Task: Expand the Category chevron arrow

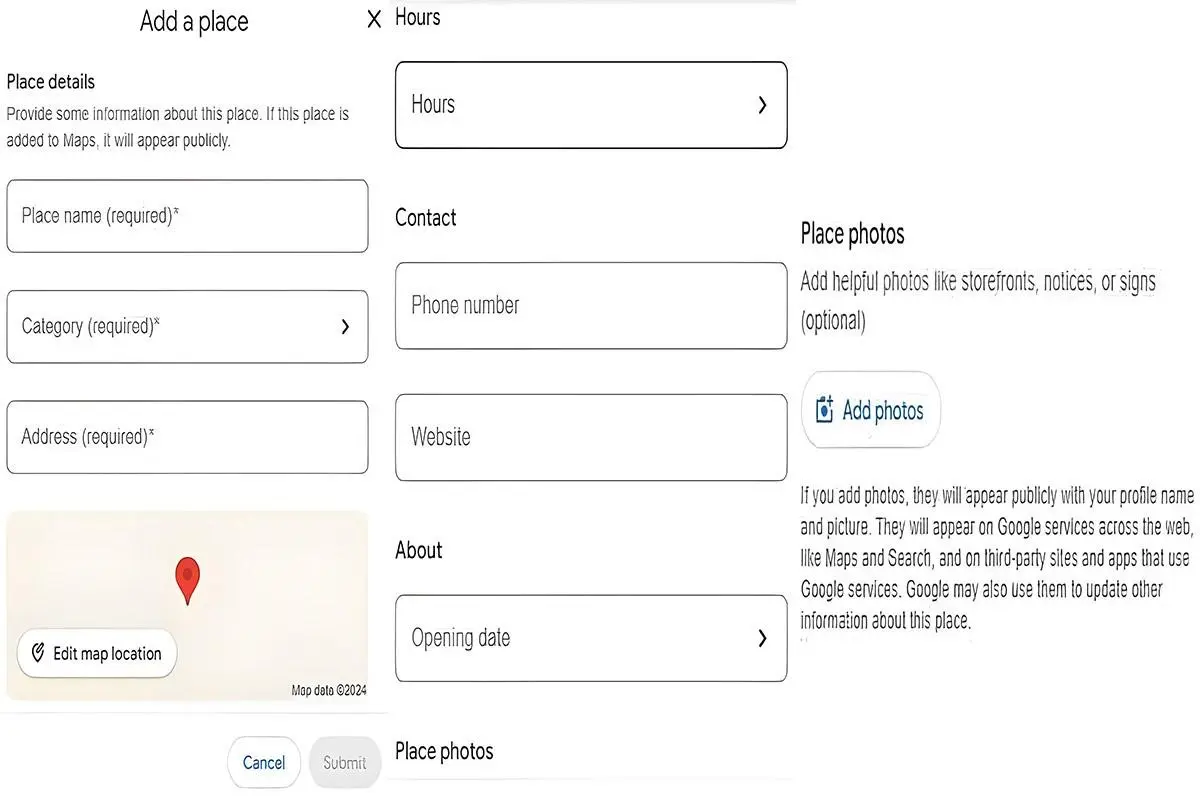Action: coord(345,327)
